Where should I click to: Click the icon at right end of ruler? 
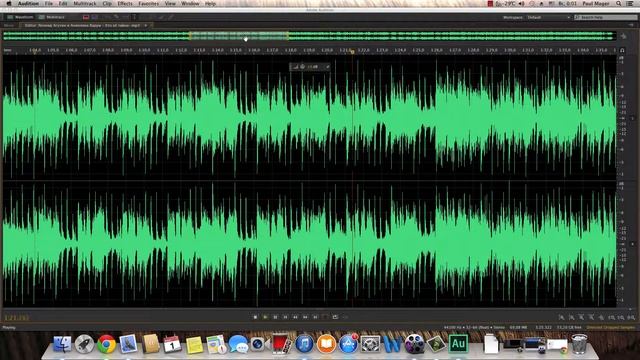tap(622, 50)
